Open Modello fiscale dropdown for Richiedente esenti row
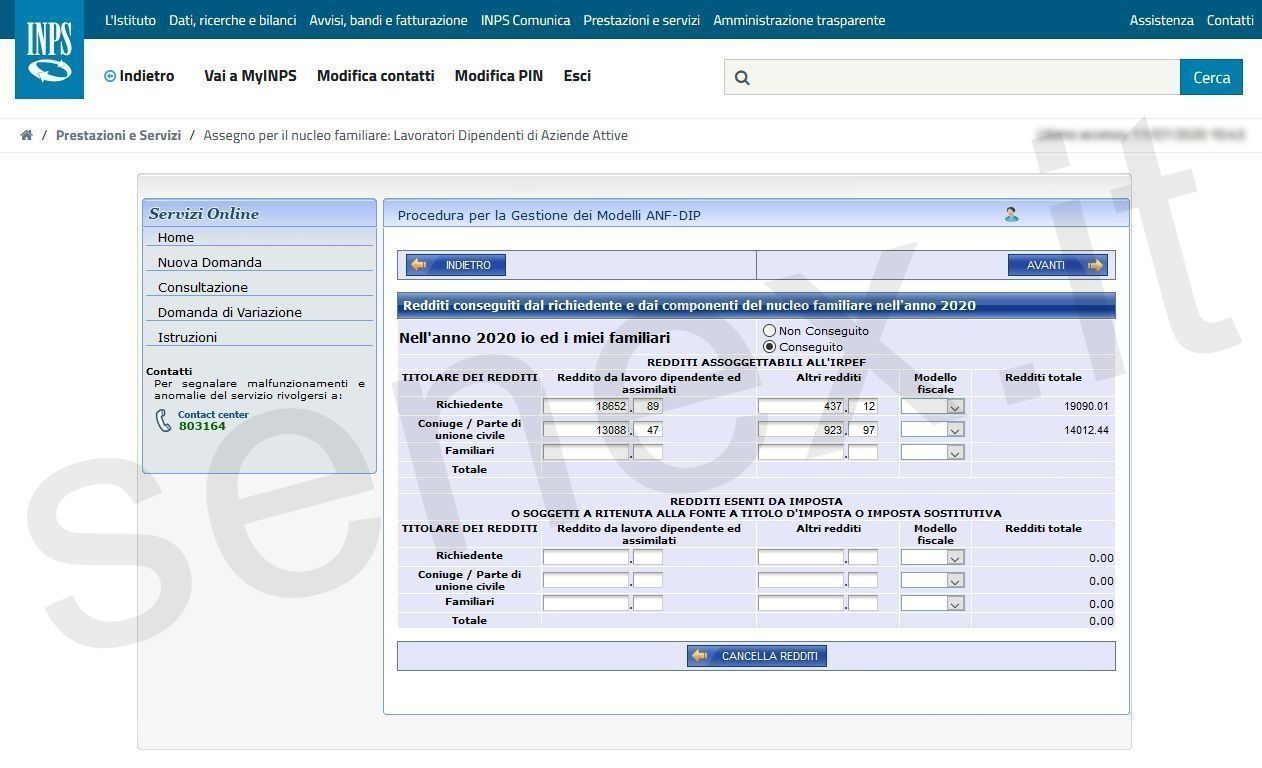Image resolution: width=1262 pixels, height=768 pixels. [932, 557]
